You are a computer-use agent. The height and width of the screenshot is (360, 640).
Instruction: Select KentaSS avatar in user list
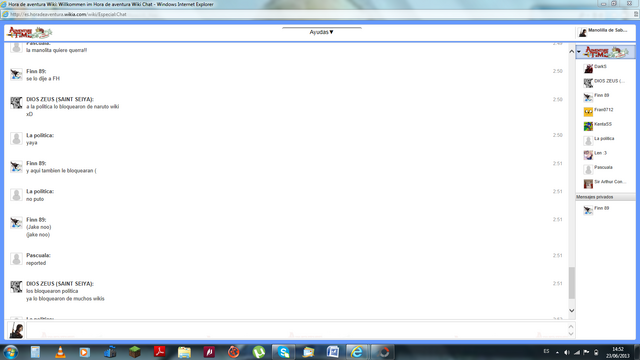coord(588,126)
